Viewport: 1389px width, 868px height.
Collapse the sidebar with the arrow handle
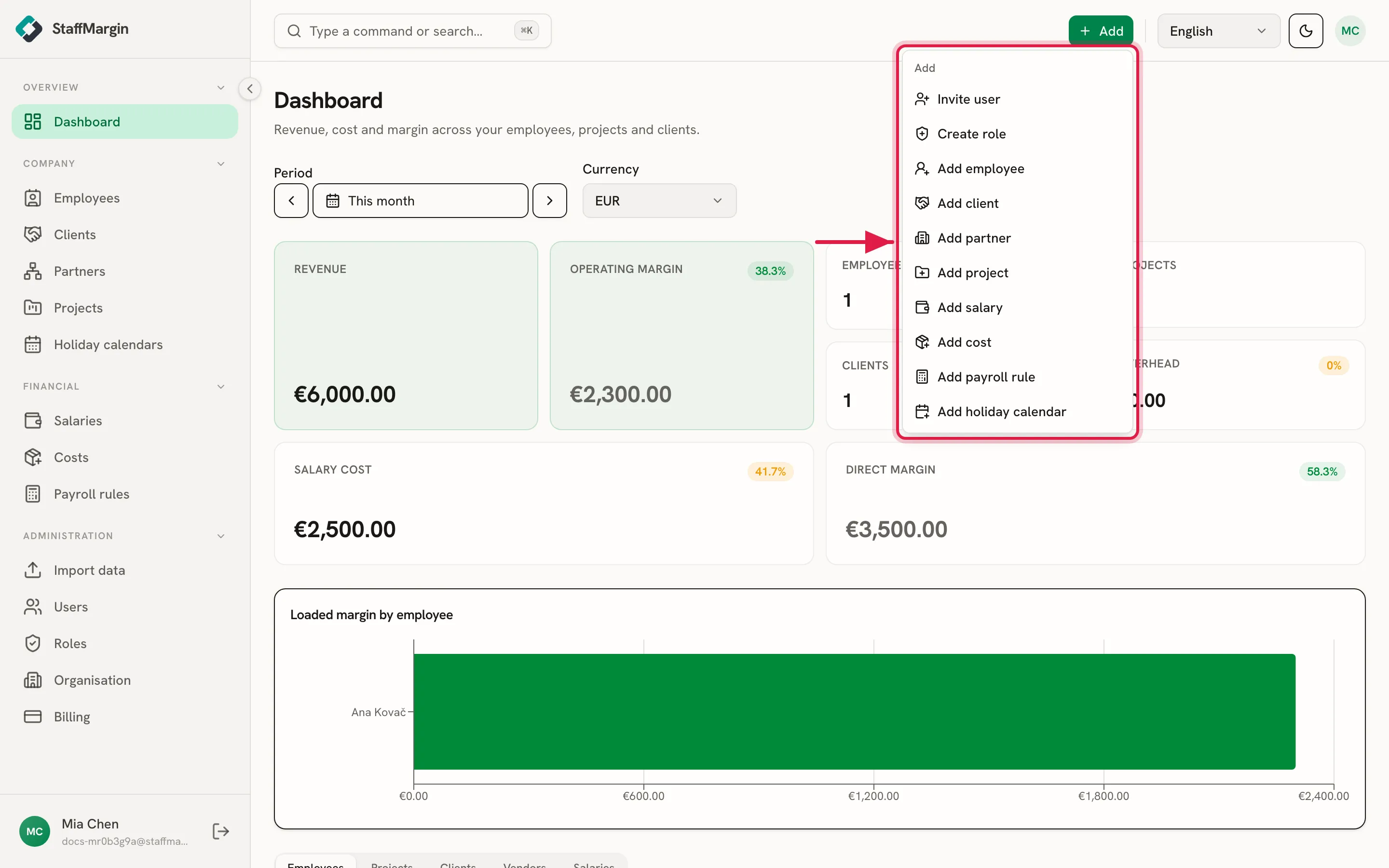250,89
